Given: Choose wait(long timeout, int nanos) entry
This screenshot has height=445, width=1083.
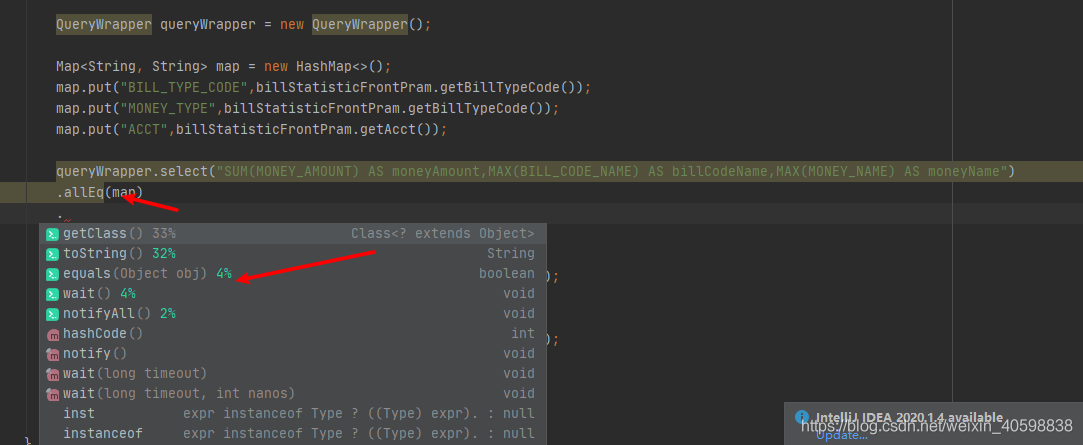Looking at the screenshot, I should click(292, 393).
